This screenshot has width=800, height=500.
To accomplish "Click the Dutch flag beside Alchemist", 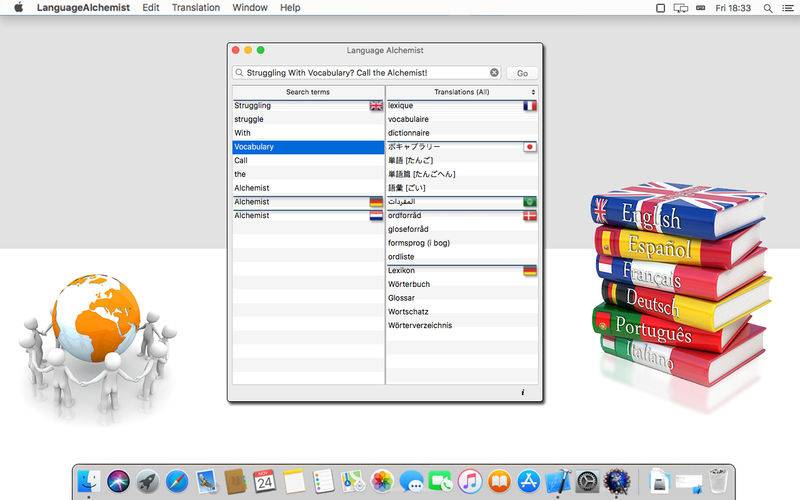I will pyautogui.click(x=376, y=216).
